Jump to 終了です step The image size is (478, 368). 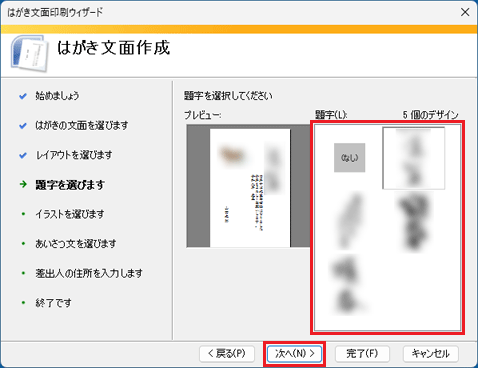coord(53,303)
